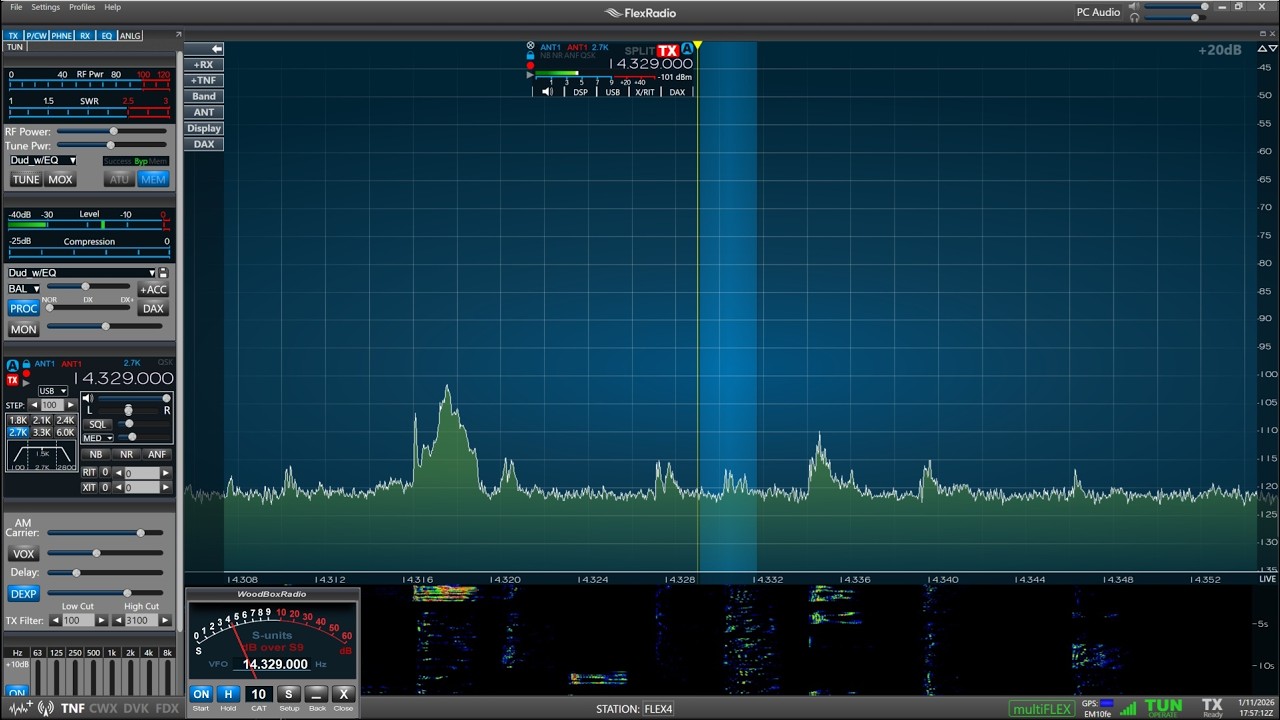The image size is (1280, 720).
Task: Click the signal strength bars icon
Action: (1128, 708)
